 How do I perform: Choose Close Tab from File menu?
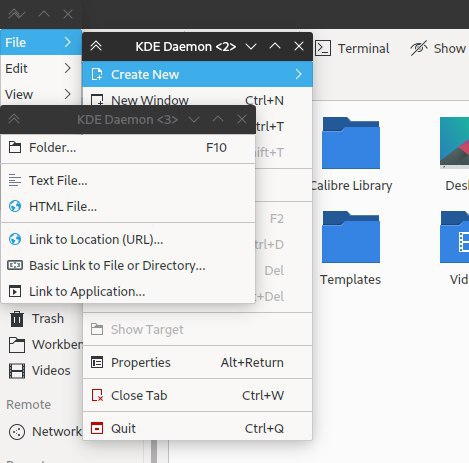pyautogui.click(x=197, y=395)
